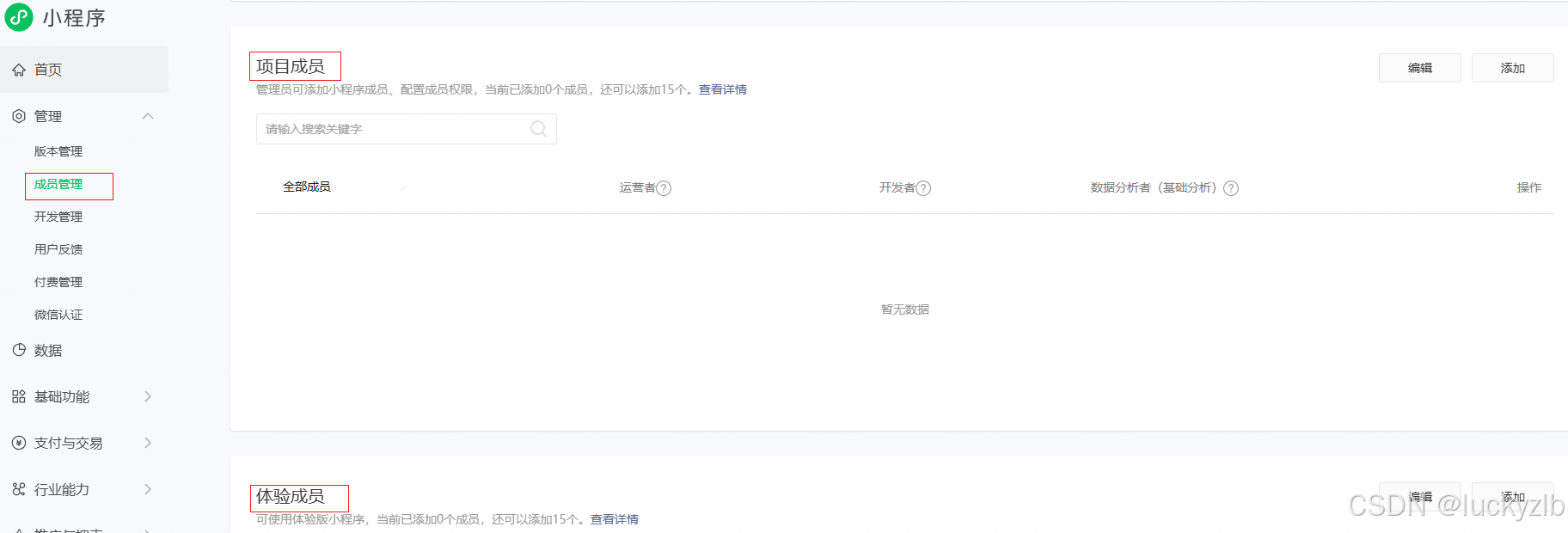Click the 开发者 column header
Image resolution: width=1568 pixels, height=533 pixels.
pyautogui.click(x=897, y=187)
